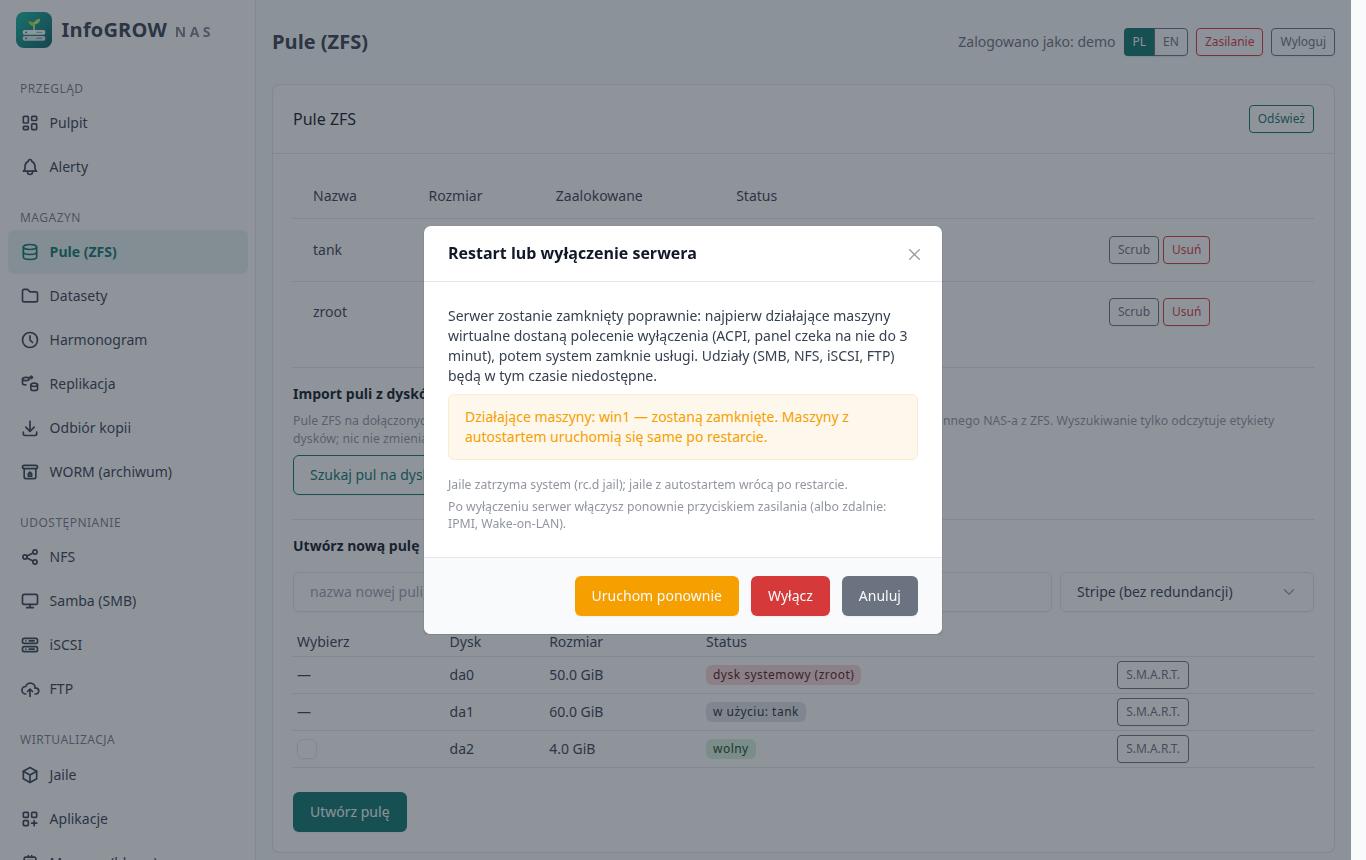The height and width of the screenshot is (860, 1366).
Task: Click the Odbiór kopii download icon
Action: point(30,428)
